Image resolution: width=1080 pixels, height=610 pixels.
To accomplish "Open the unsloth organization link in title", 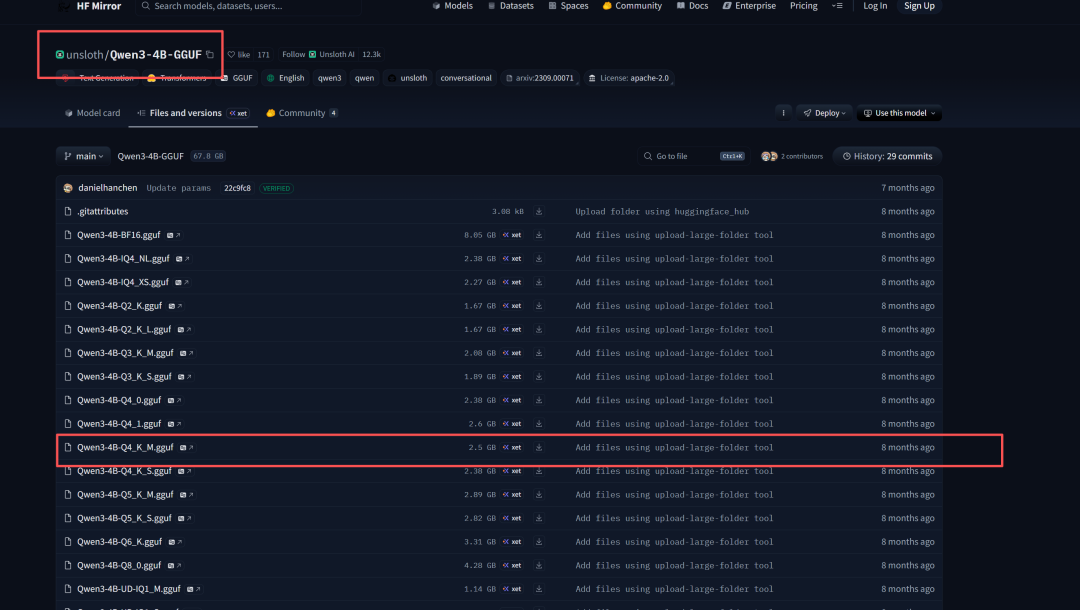I will click(x=84, y=54).
